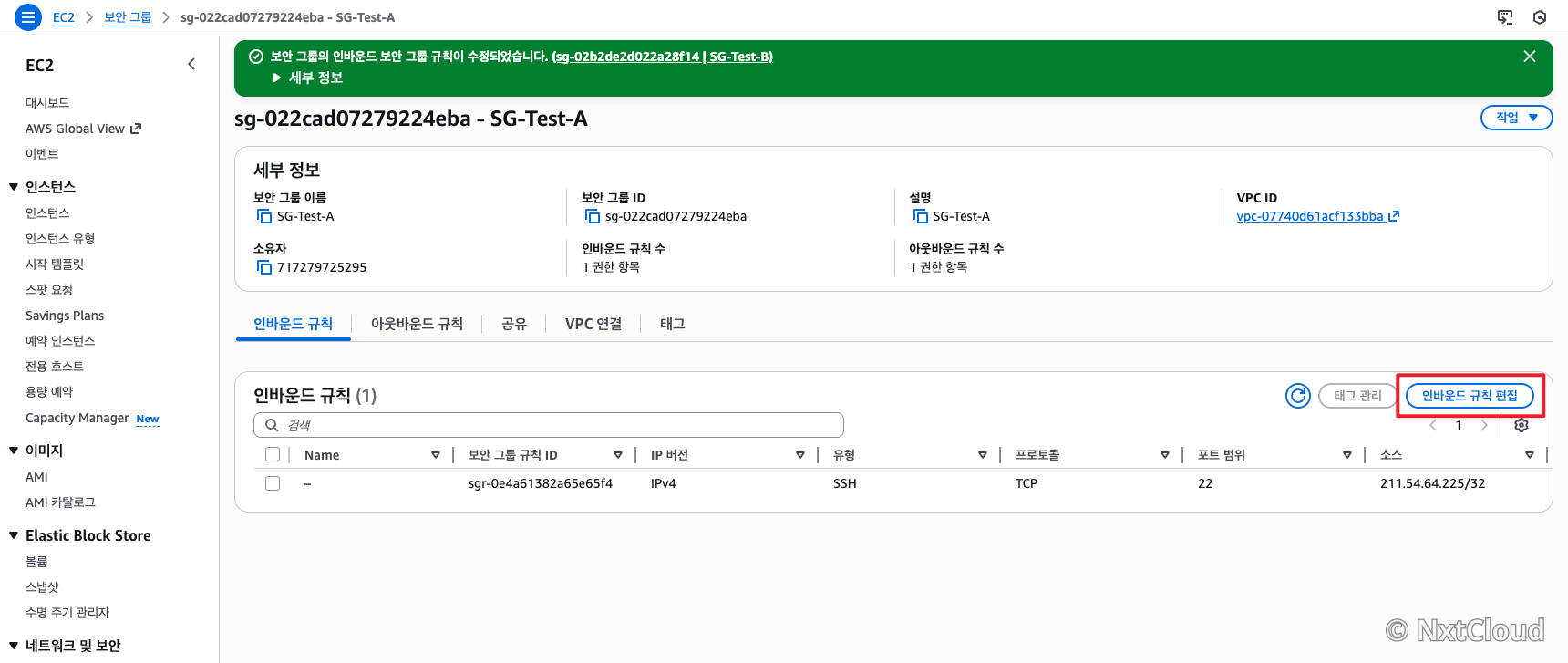Copy the description SG-Test-A
1568x663 pixels.
pyautogui.click(x=921, y=216)
